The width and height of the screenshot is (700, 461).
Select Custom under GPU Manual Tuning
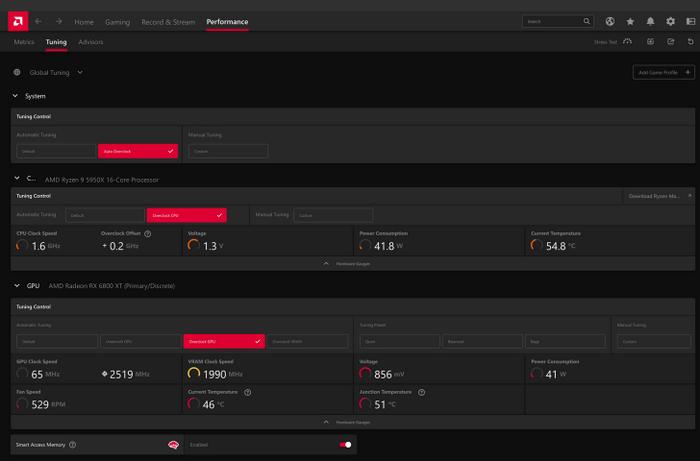tap(654, 341)
